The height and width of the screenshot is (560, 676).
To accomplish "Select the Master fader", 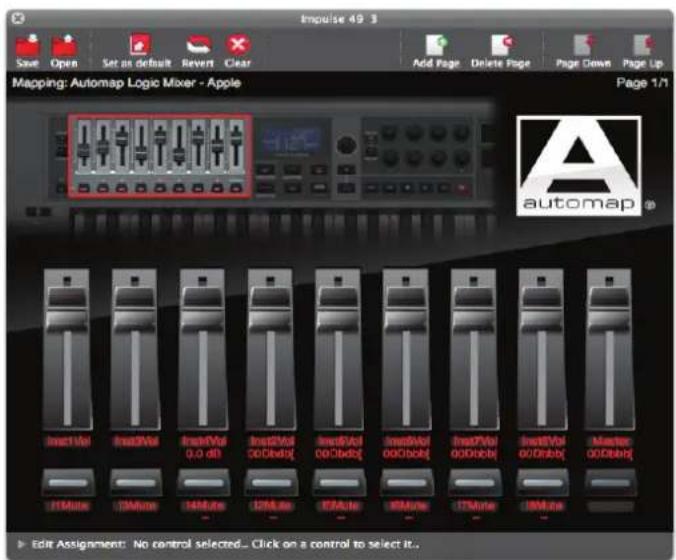I will point(609,349).
